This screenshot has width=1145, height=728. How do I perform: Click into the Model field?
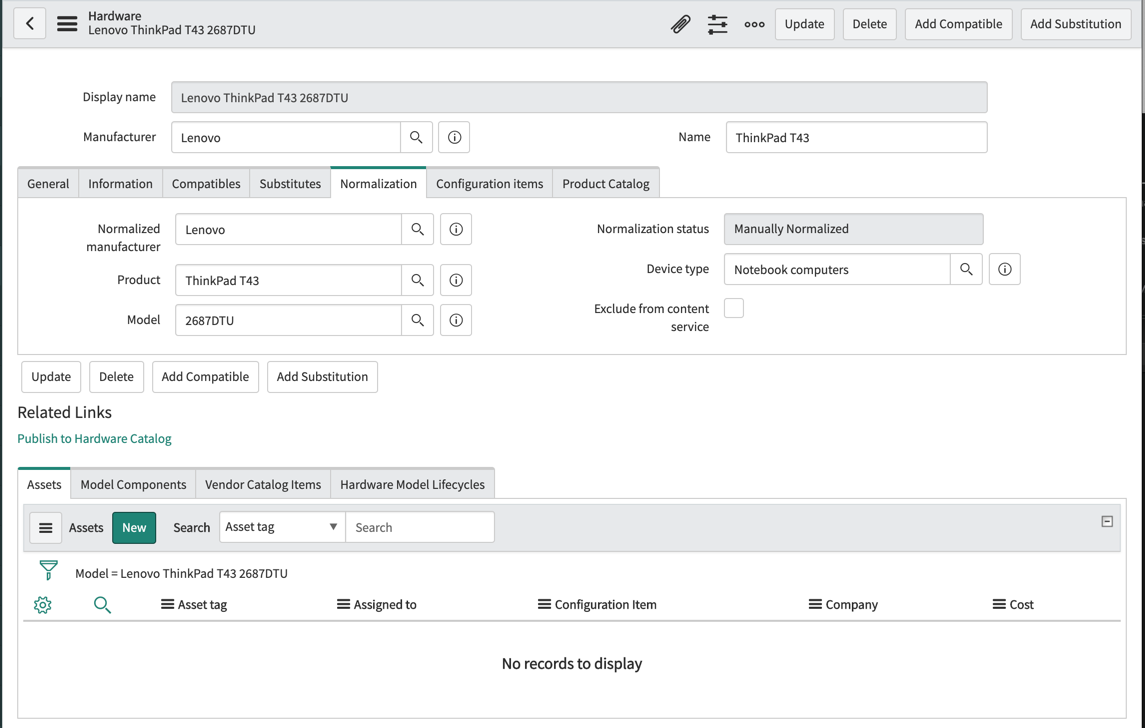pos(288,320)
